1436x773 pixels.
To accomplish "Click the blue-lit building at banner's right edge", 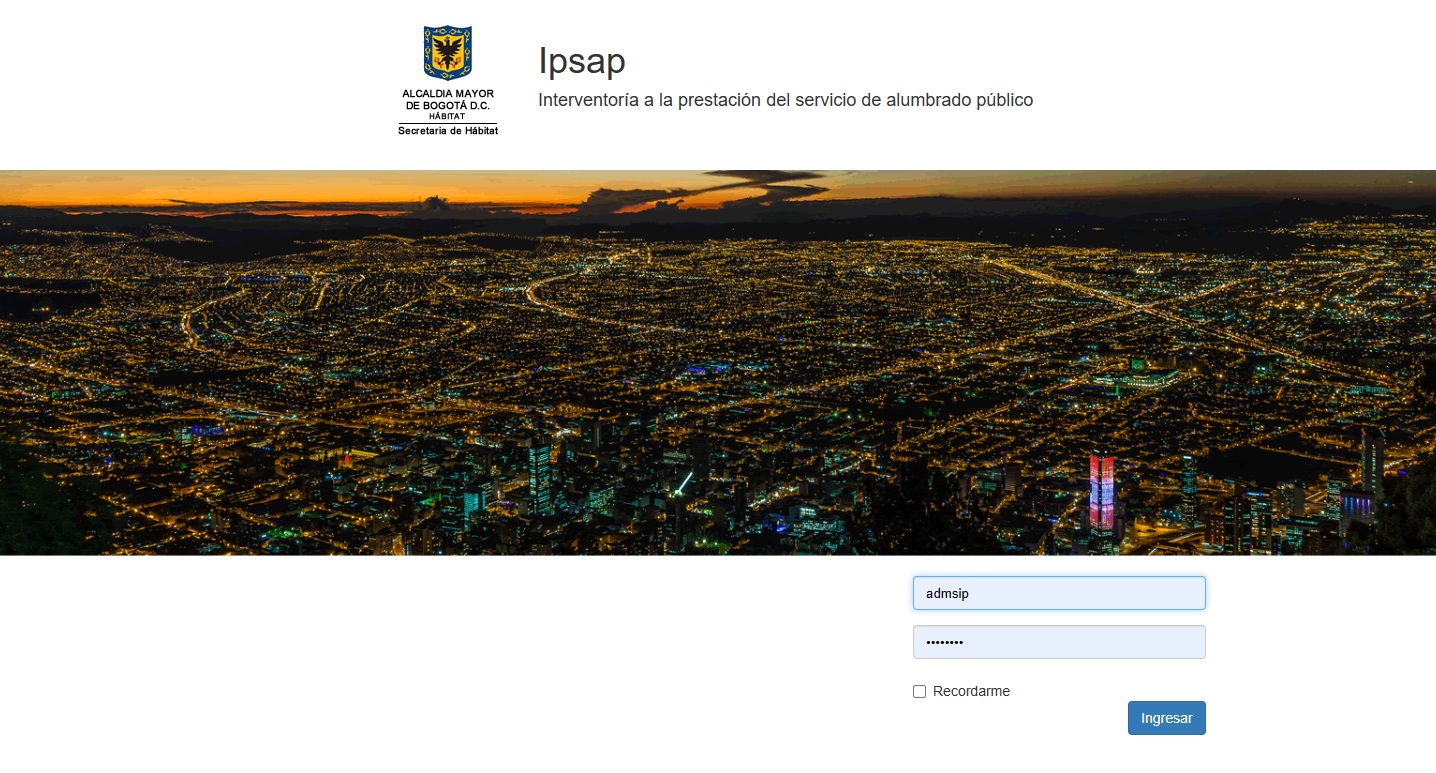I will click(1357, 503).
